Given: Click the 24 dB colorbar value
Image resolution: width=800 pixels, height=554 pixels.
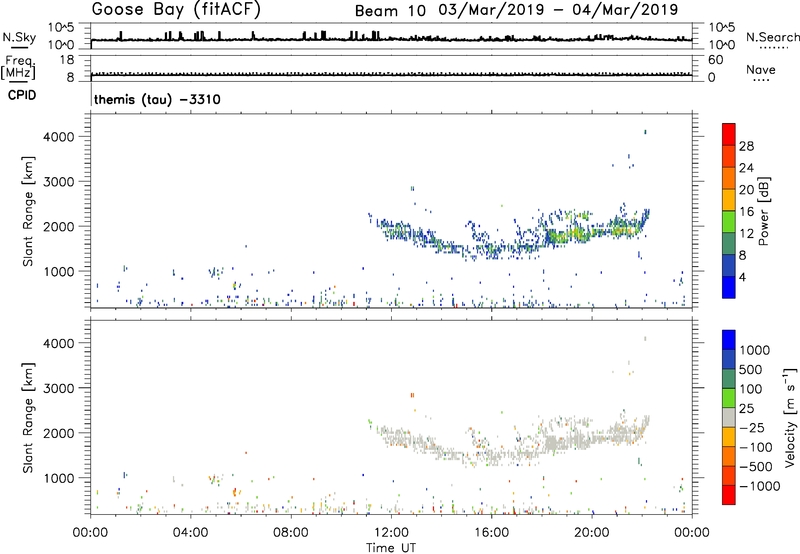Looking at the screenshot, I should coord(746,168).
